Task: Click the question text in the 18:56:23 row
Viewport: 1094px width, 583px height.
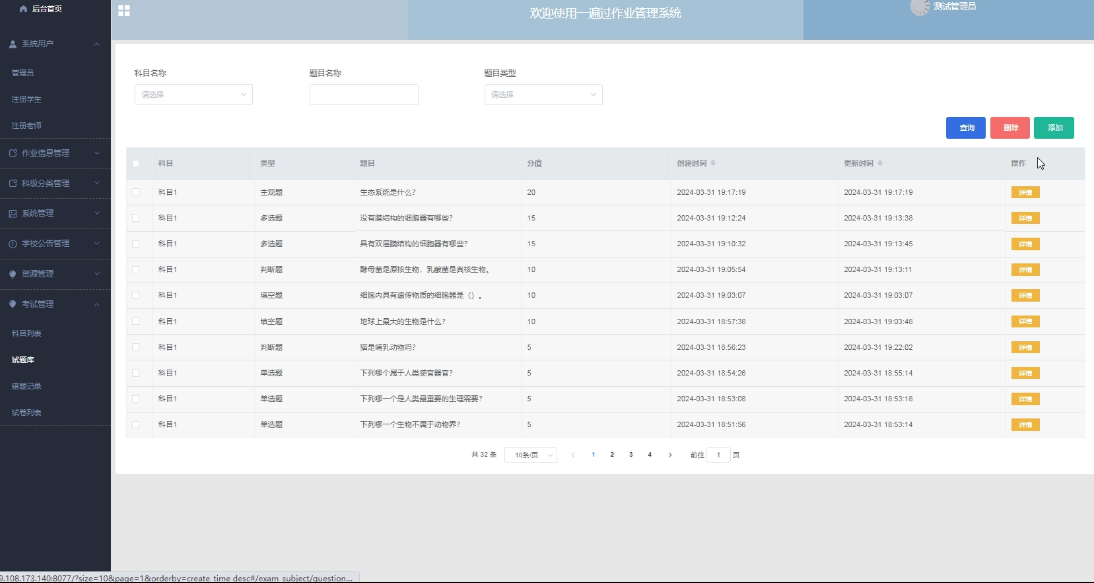Action: [388, 347]
